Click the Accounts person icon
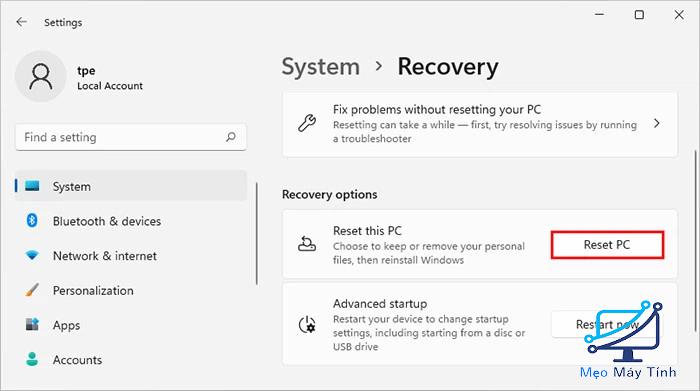Image resolution: width=700 pixels, height=391 pixels. 32,359
